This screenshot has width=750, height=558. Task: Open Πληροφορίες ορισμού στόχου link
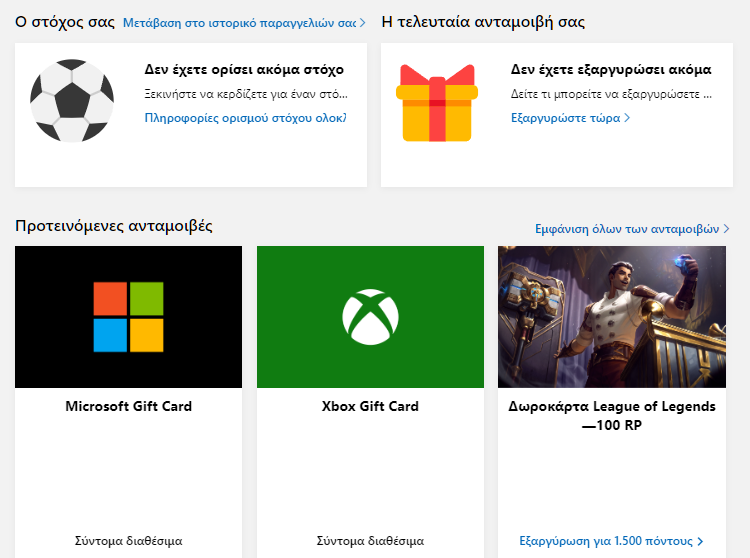[x=245, y=118]
